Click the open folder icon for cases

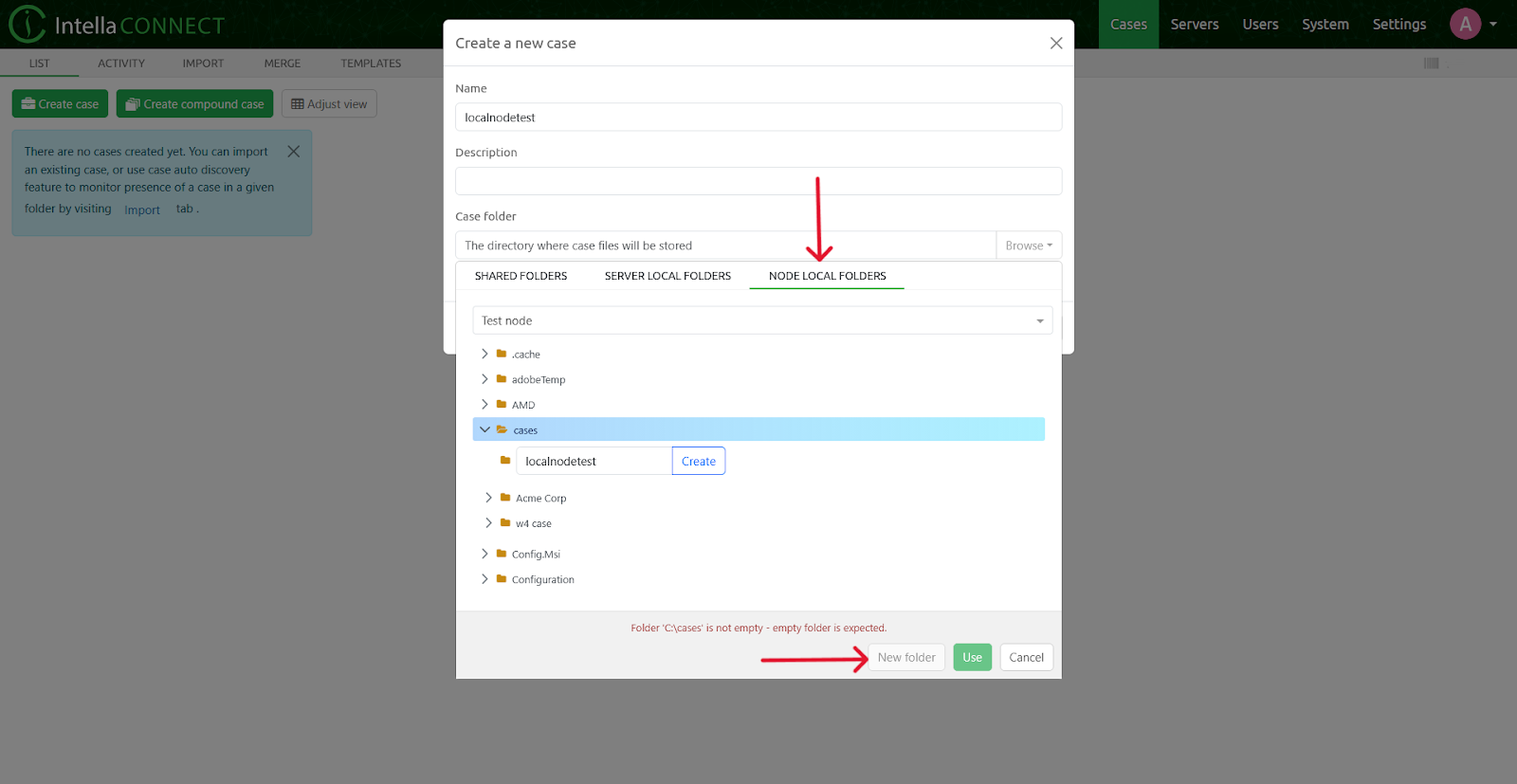click(503, 430)
